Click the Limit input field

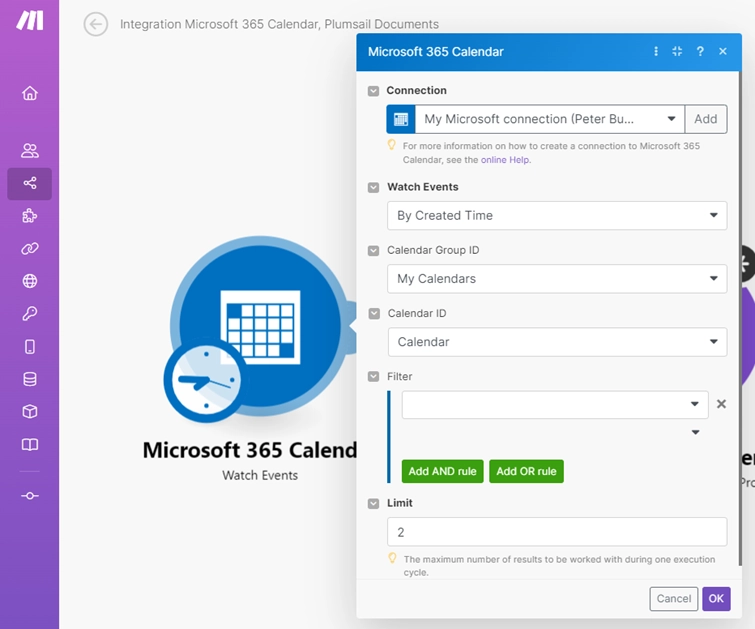557,532
